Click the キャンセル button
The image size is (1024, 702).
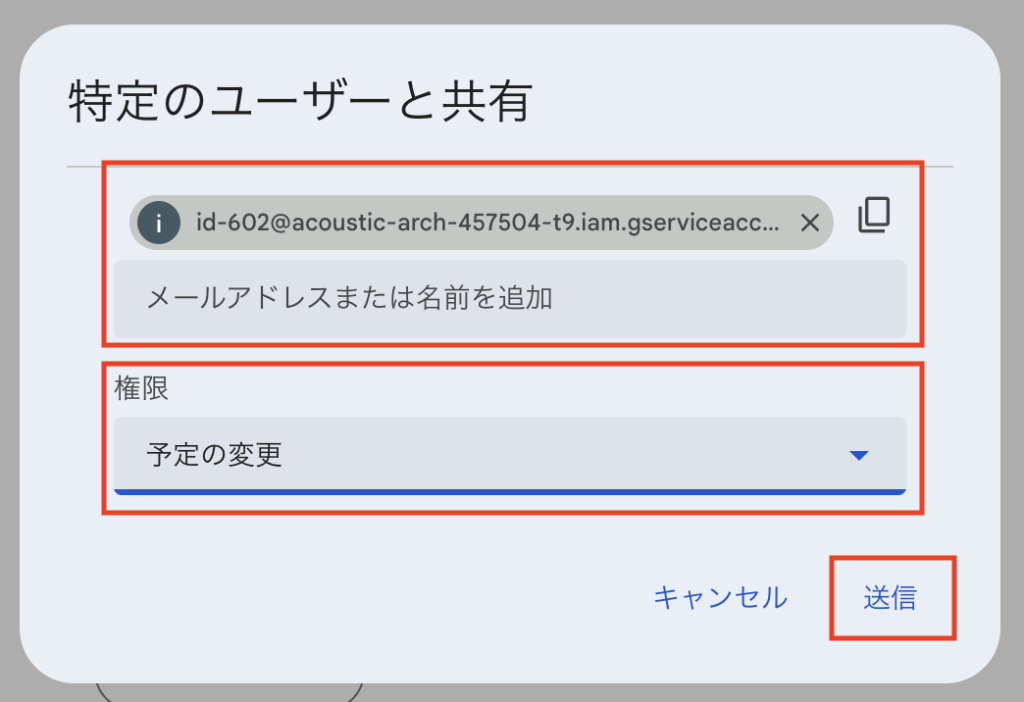coord(720,598)
